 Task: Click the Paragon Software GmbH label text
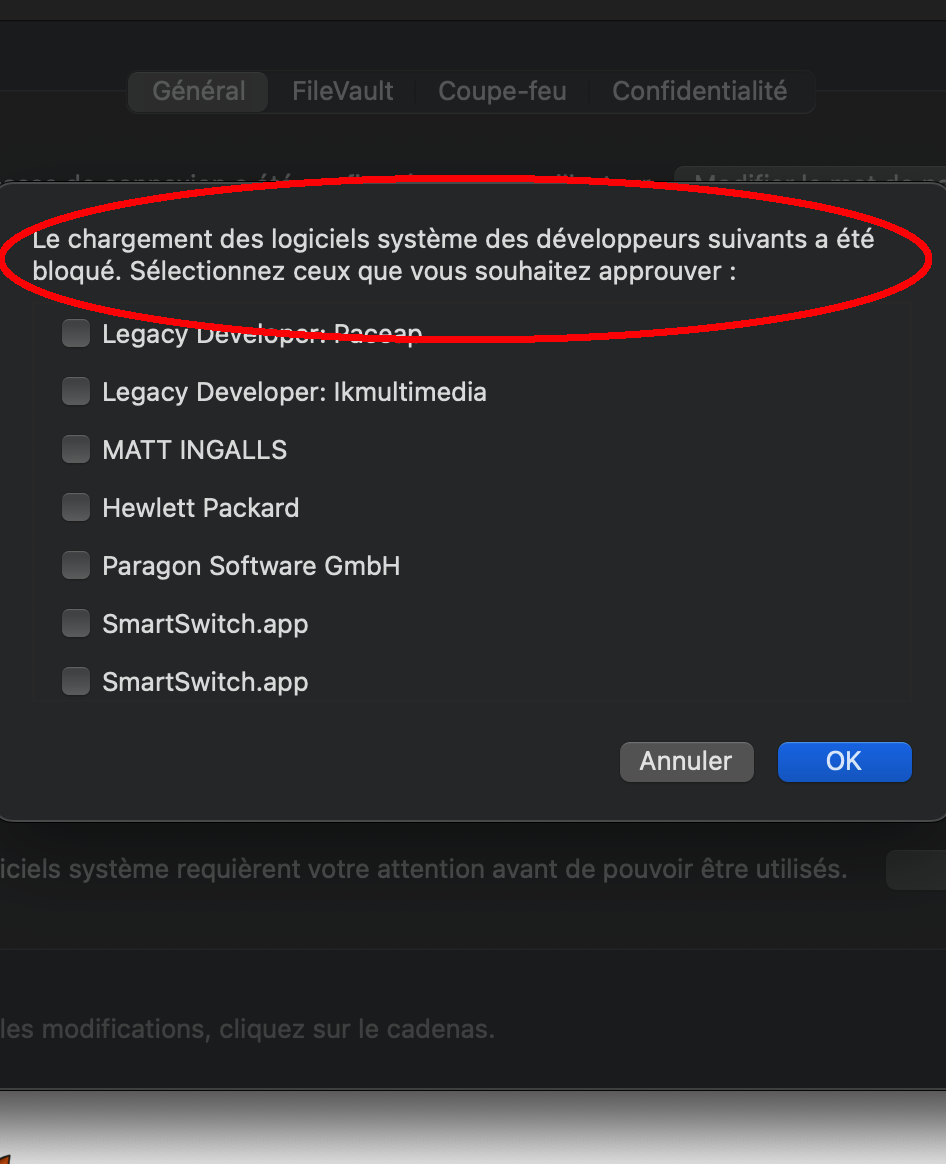pyautogui.click(x=251, y=566)
